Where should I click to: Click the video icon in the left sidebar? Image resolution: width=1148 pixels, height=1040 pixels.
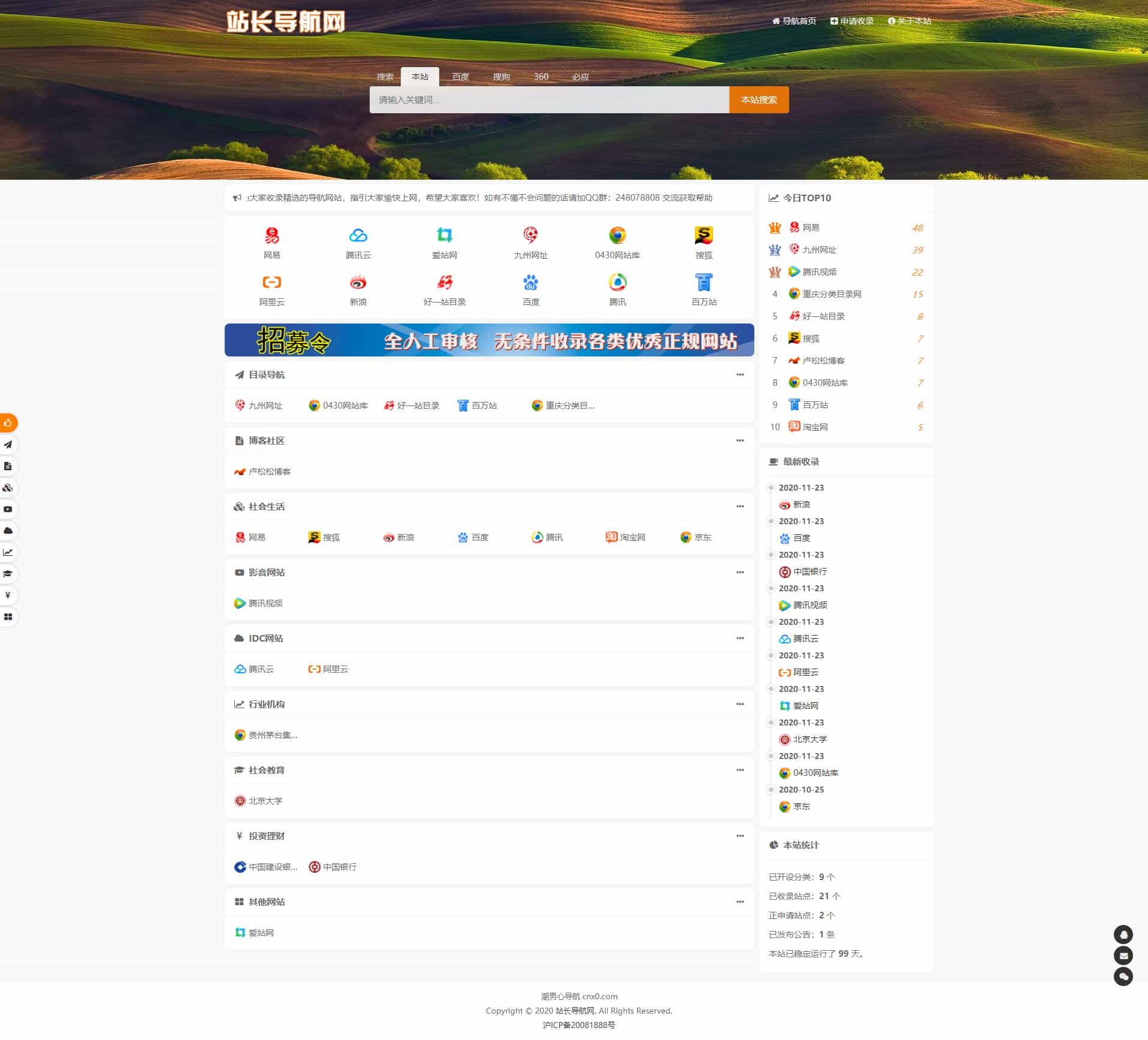[x=8, y=509]
